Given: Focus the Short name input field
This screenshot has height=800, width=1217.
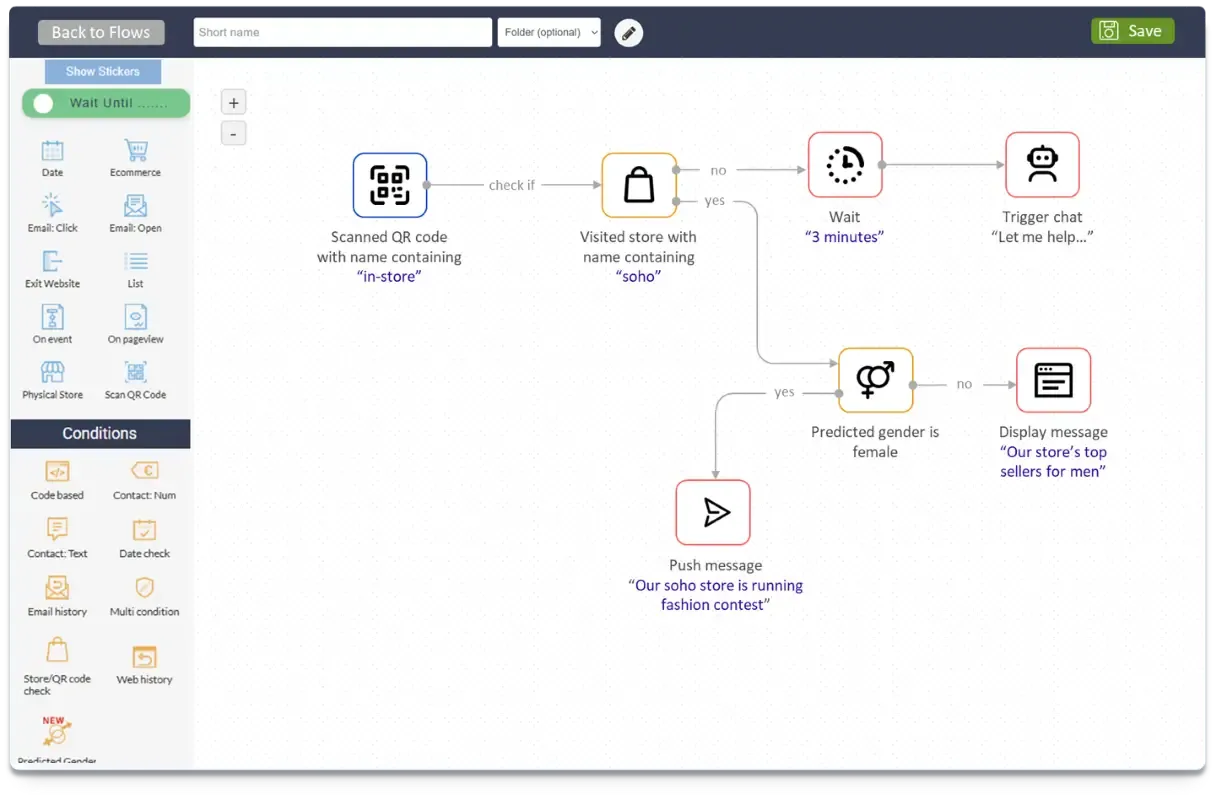Looking at the screenshot, I should [x=343, y=32].
